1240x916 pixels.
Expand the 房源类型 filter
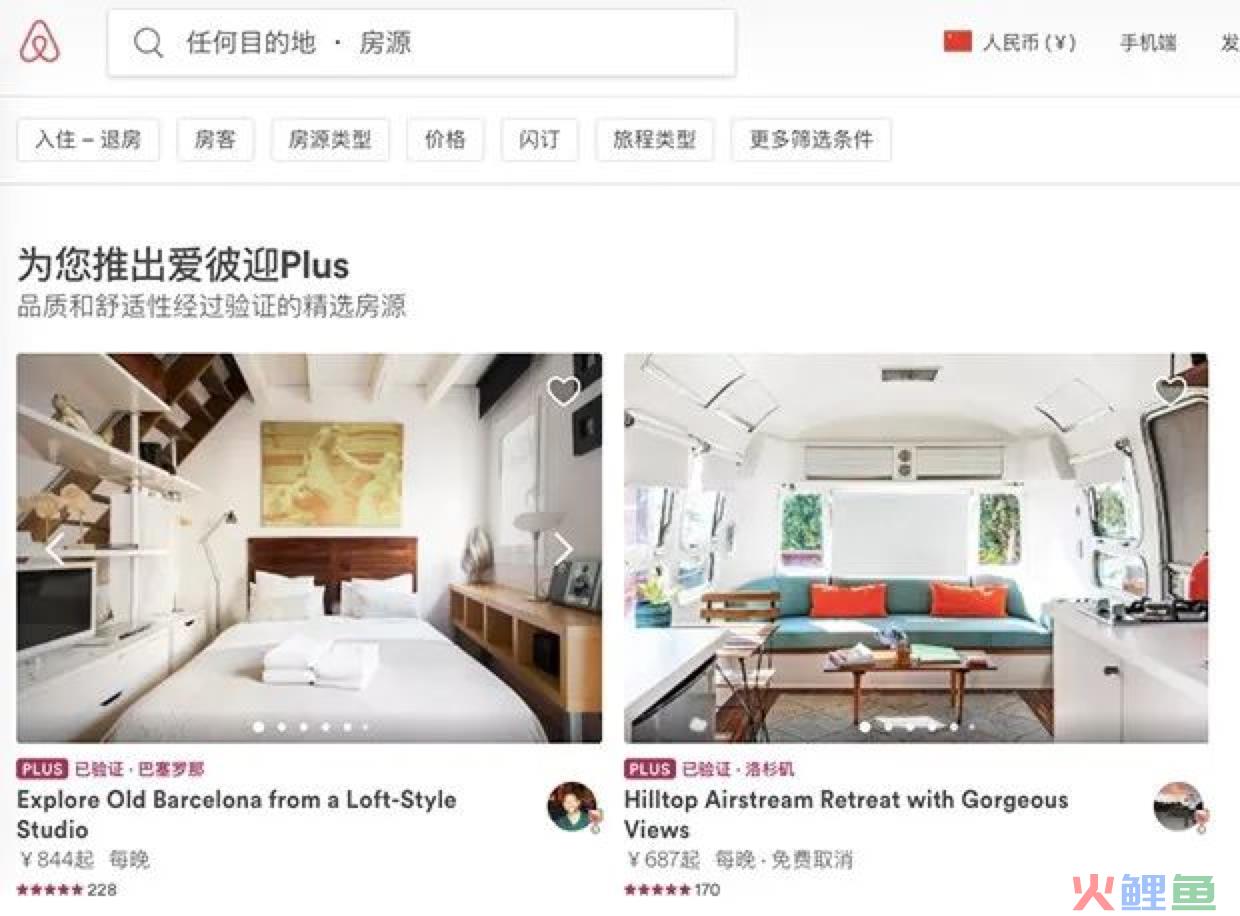pos(330,139)
